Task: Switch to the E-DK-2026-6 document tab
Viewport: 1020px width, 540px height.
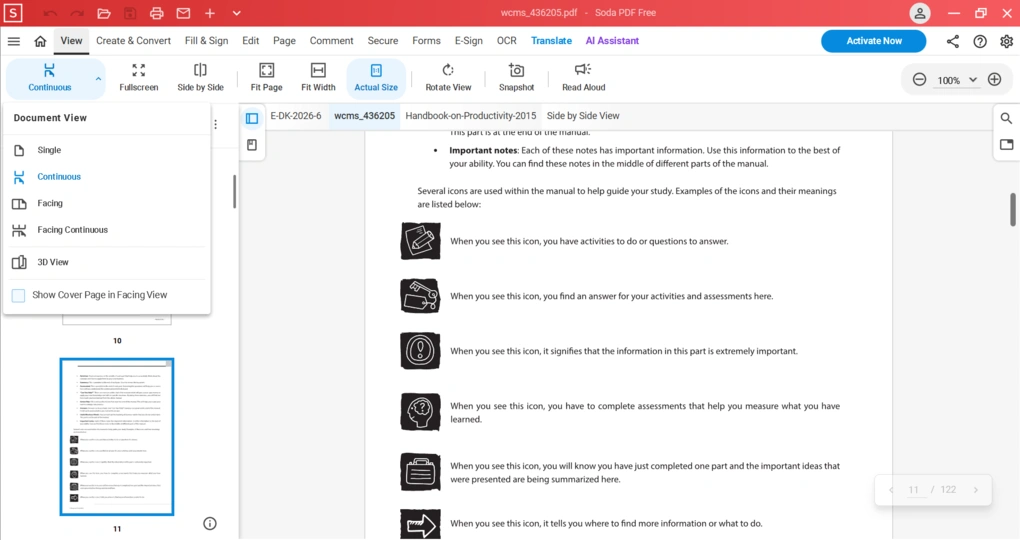Action: pyautogui.click(x=296, y=116)
